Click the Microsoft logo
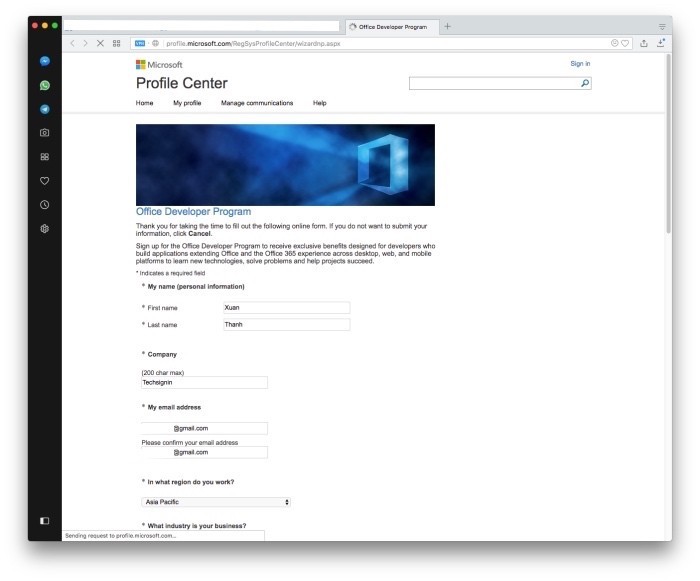This screenshot has width=700, height=581. (159, 65)
